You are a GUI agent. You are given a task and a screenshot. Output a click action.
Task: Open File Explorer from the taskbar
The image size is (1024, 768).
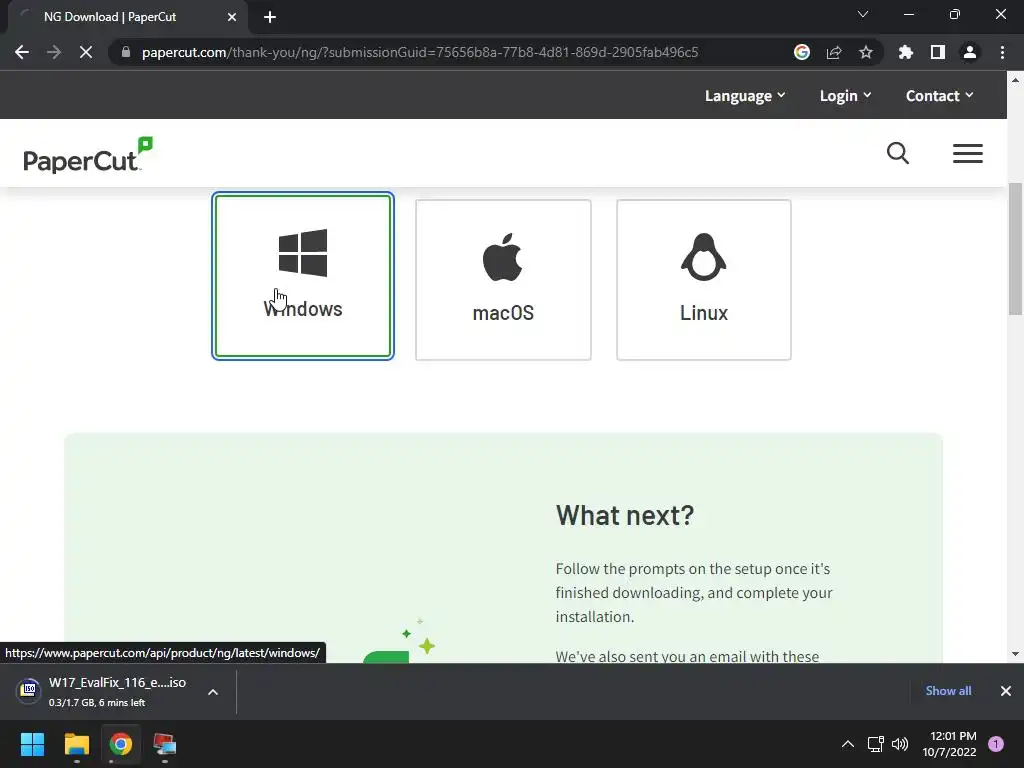76,744
